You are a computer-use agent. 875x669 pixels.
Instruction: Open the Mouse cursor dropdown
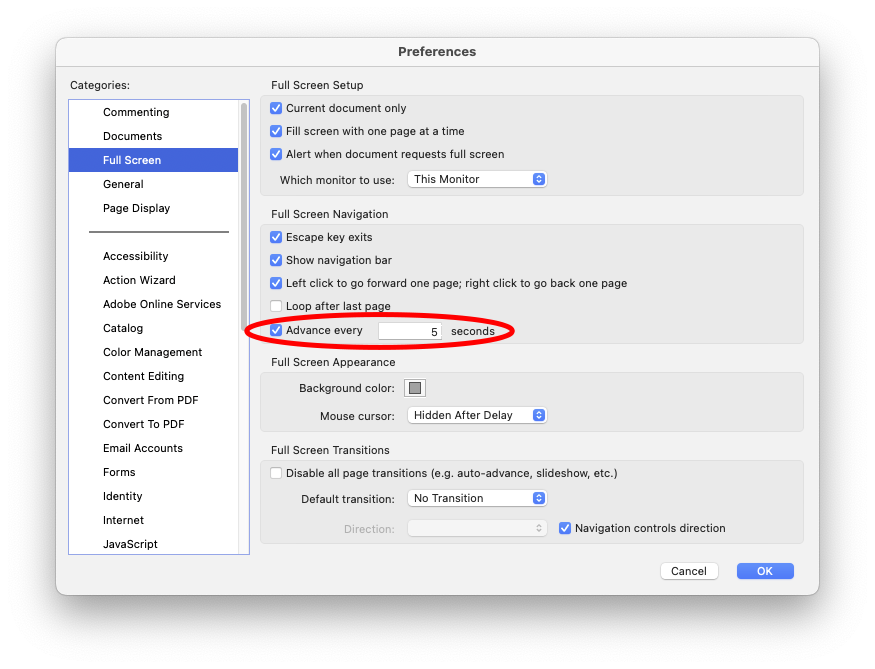pyautogui.click(x=477, y=414)
